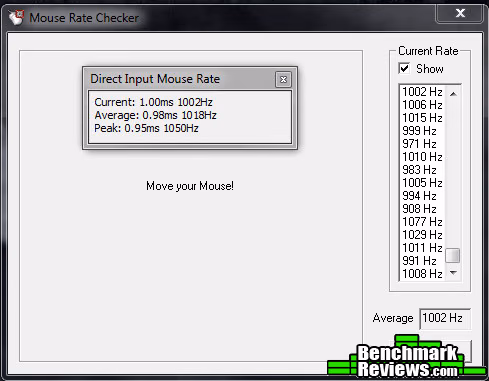Click the Mouse Rate Checker app icon
The image size is (489, 381).
pyautogui.click(x=16, y=17)
